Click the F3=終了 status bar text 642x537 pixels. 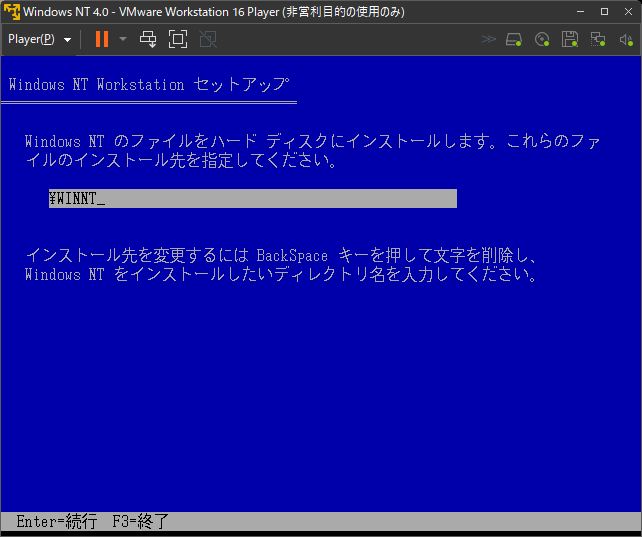tap(140, 521)
